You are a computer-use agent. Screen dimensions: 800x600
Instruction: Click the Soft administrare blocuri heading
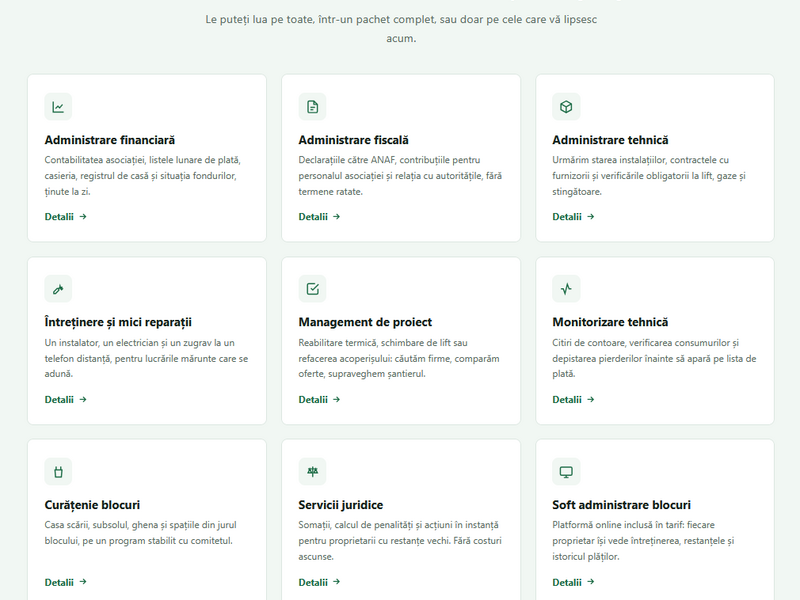(621, 505)
